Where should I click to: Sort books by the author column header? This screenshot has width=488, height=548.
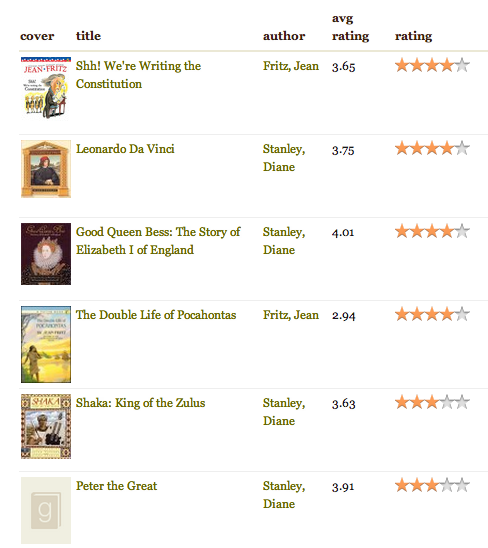coord(284,36)
